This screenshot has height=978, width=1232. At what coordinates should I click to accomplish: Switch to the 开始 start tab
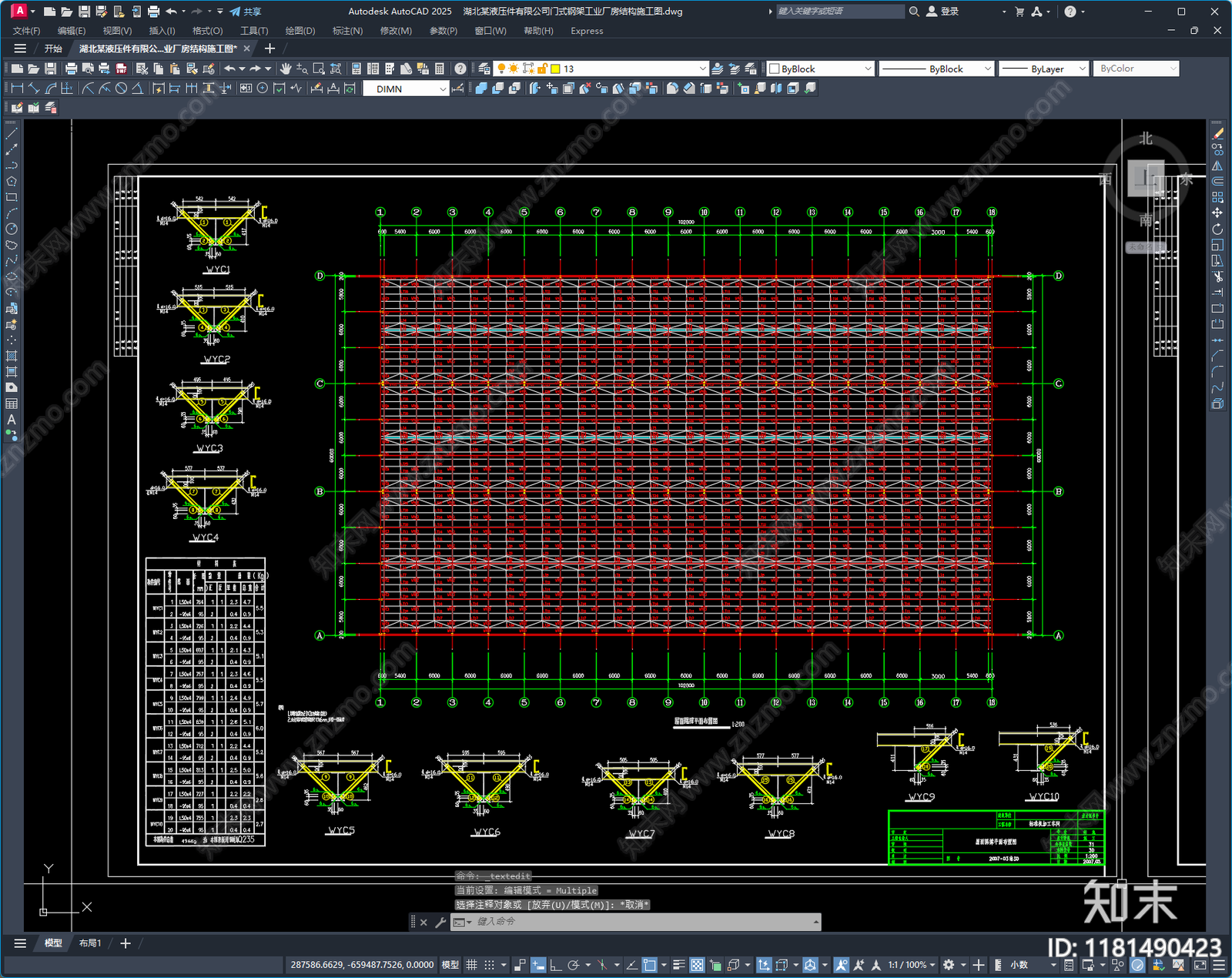pyautogui.click(x=53, y=49)
